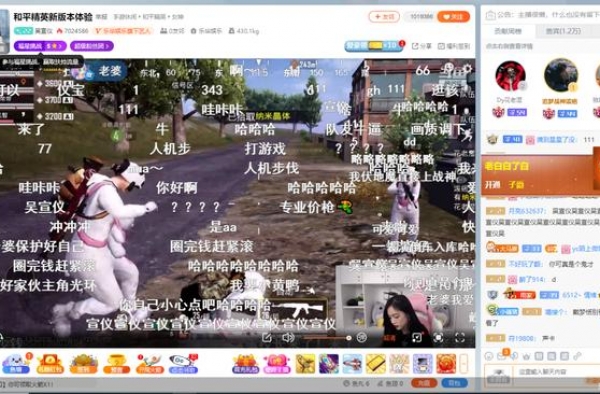Select the contribution ranking tab
This screenshot has width=600, height=394.
tap(508, 31)
